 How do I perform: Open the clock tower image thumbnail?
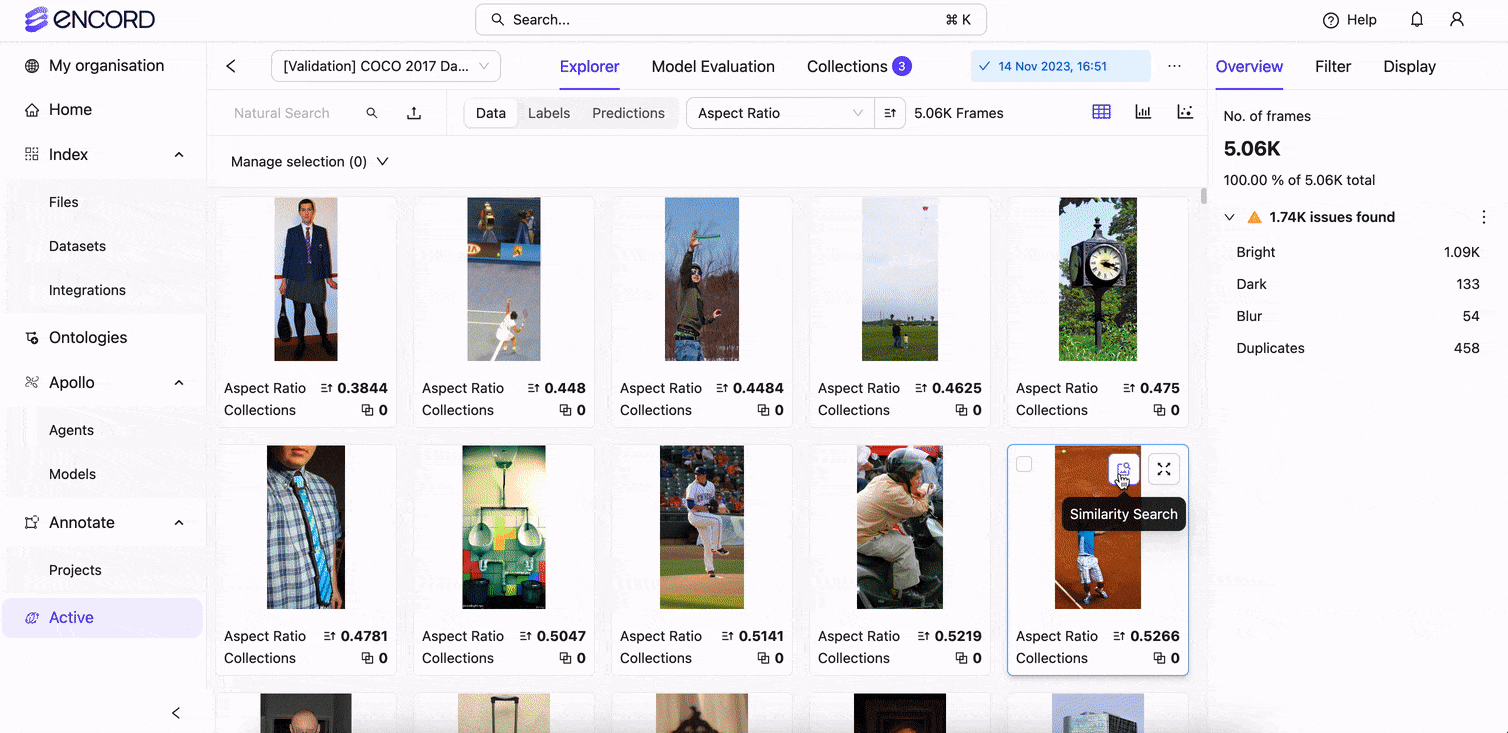[x=1097, y=279]
